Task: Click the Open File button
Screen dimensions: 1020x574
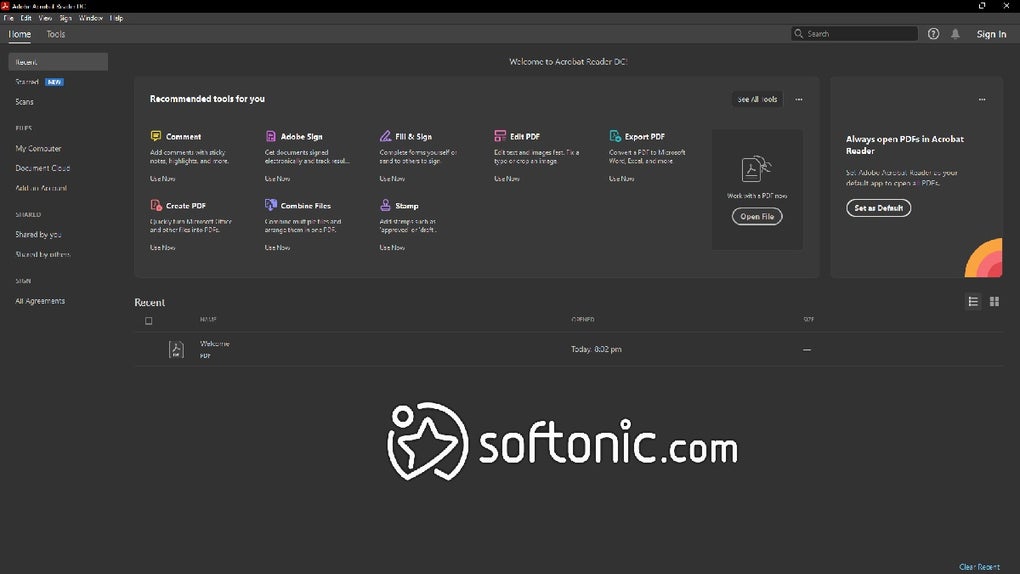Action: [757, 216]
